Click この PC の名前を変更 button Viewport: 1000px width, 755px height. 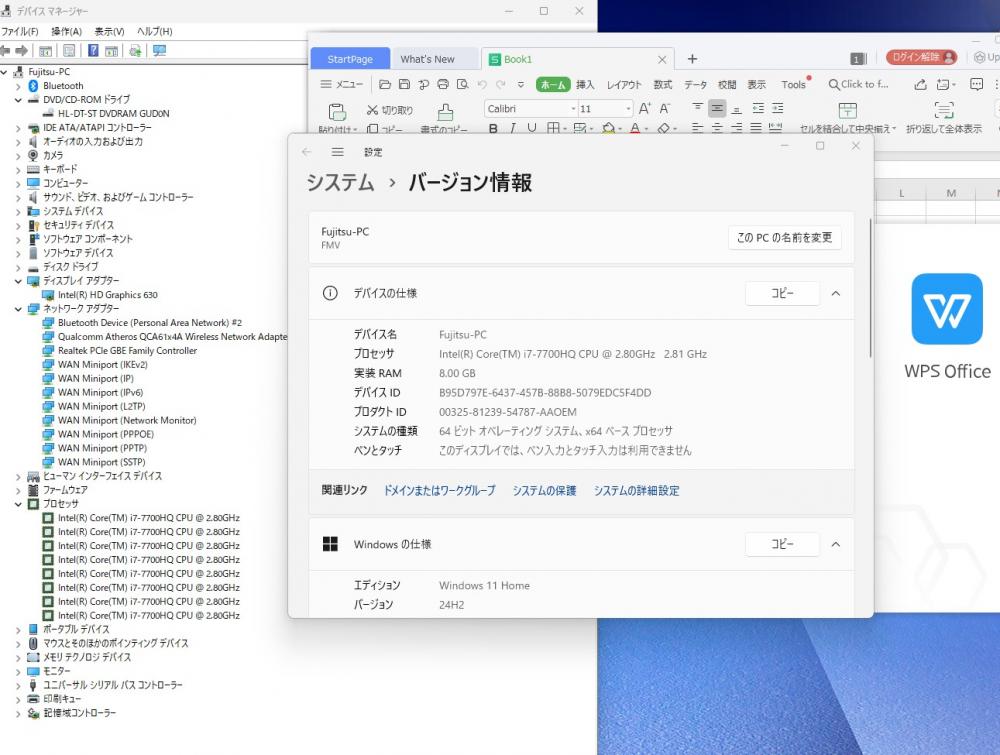click(784, 238)
